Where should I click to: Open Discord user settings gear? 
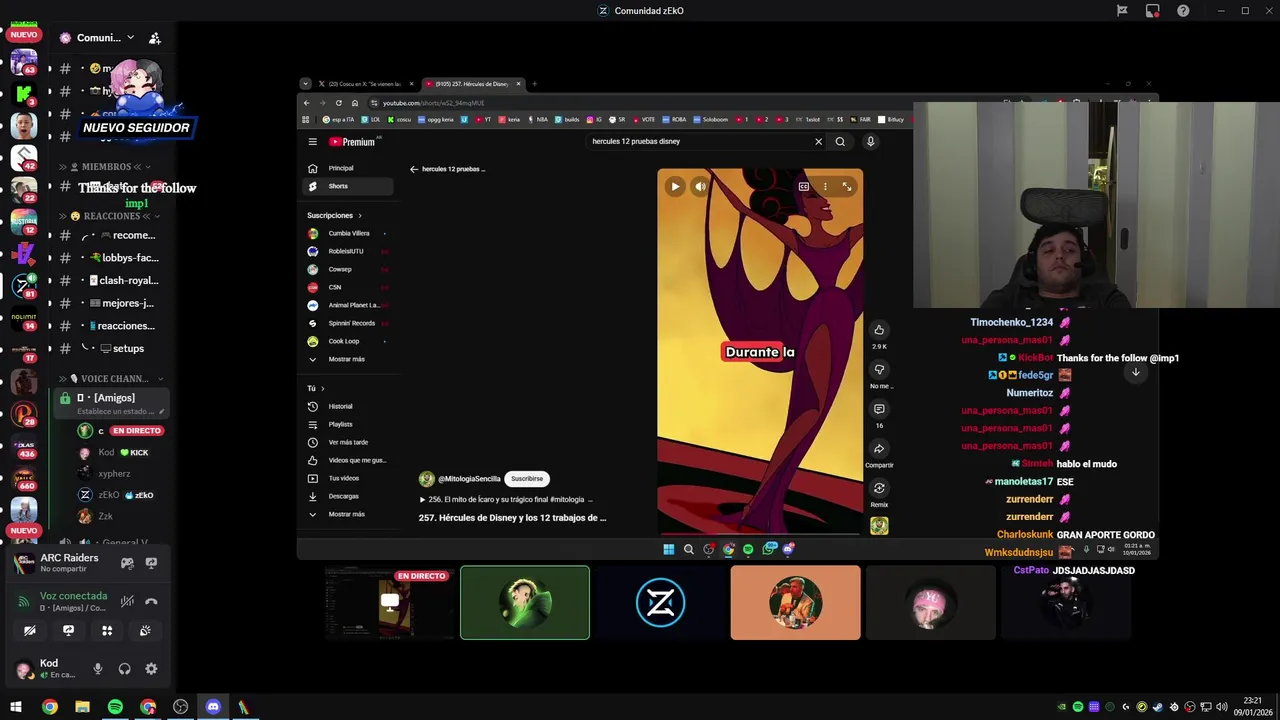(x=151, y=669)
